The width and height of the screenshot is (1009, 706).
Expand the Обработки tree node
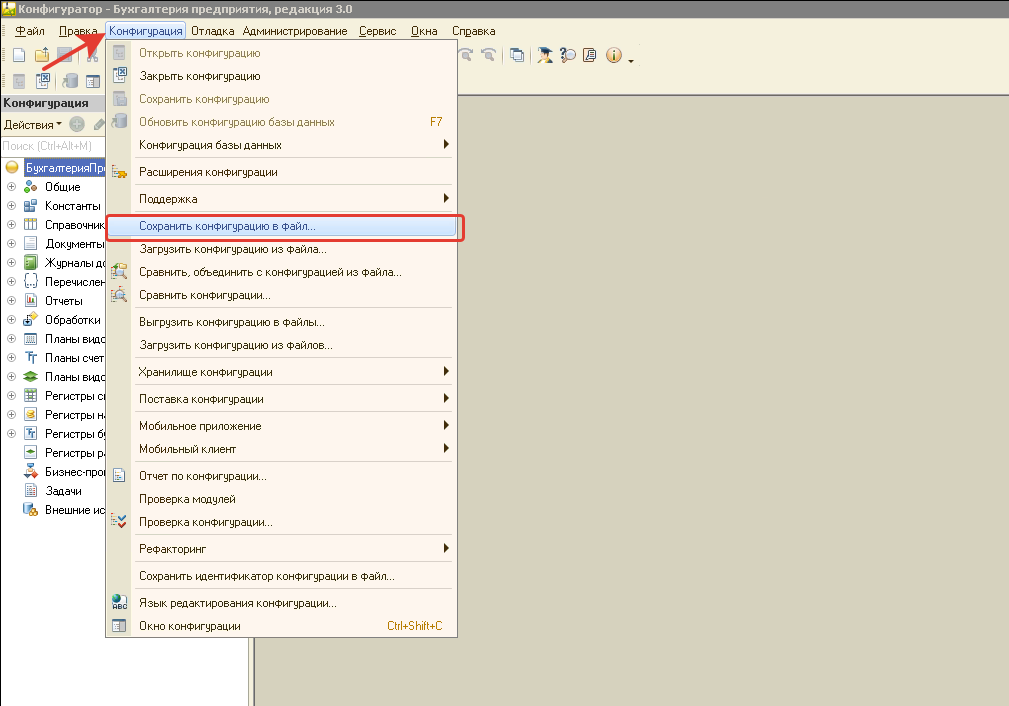(x=11, y=319)
